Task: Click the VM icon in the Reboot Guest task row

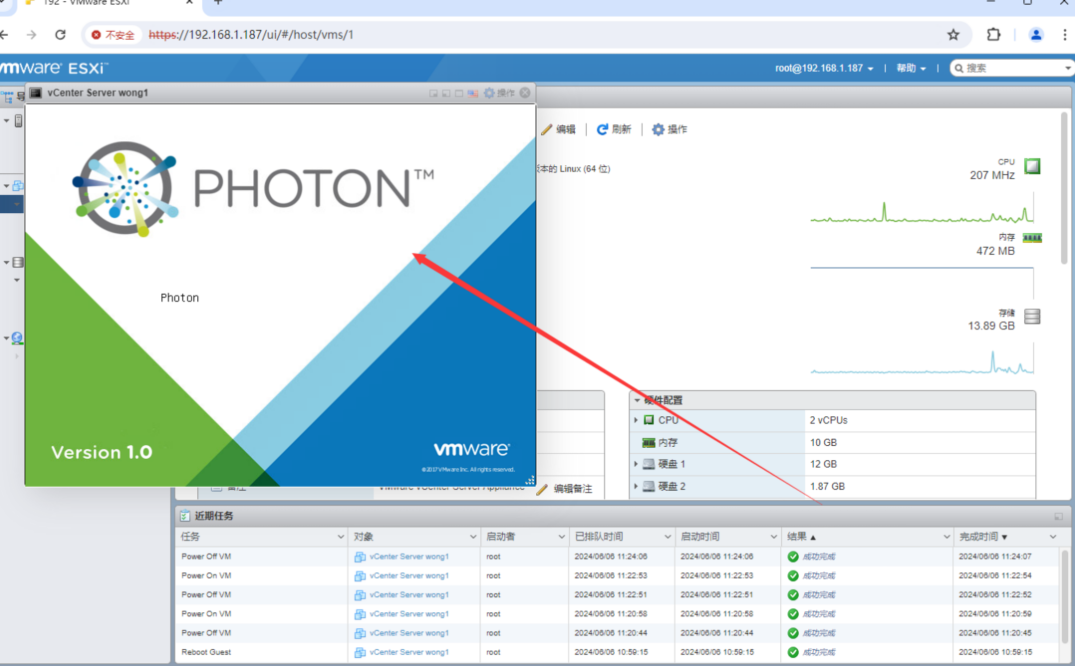Action: pos(360,652)
